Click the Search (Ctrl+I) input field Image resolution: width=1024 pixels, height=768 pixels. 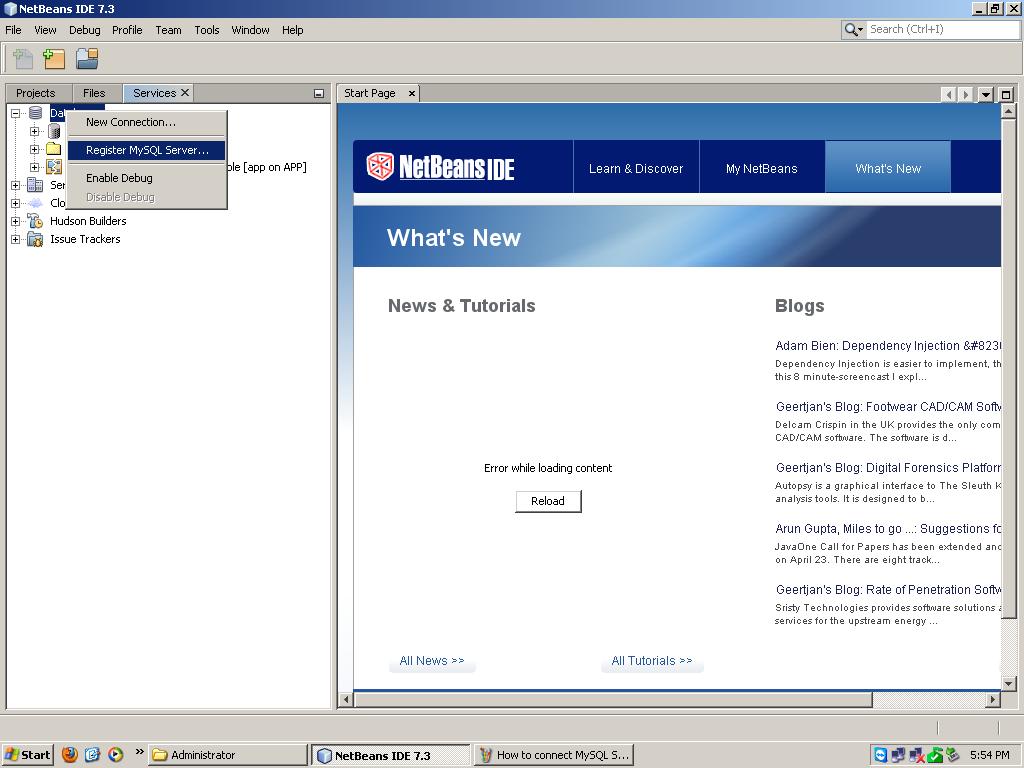[x=942, y=29]
